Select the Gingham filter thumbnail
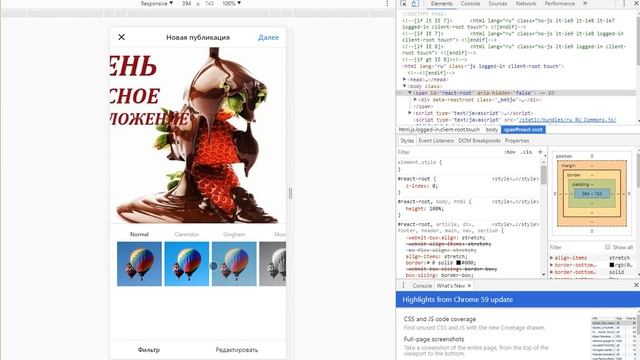 [234, 264]
